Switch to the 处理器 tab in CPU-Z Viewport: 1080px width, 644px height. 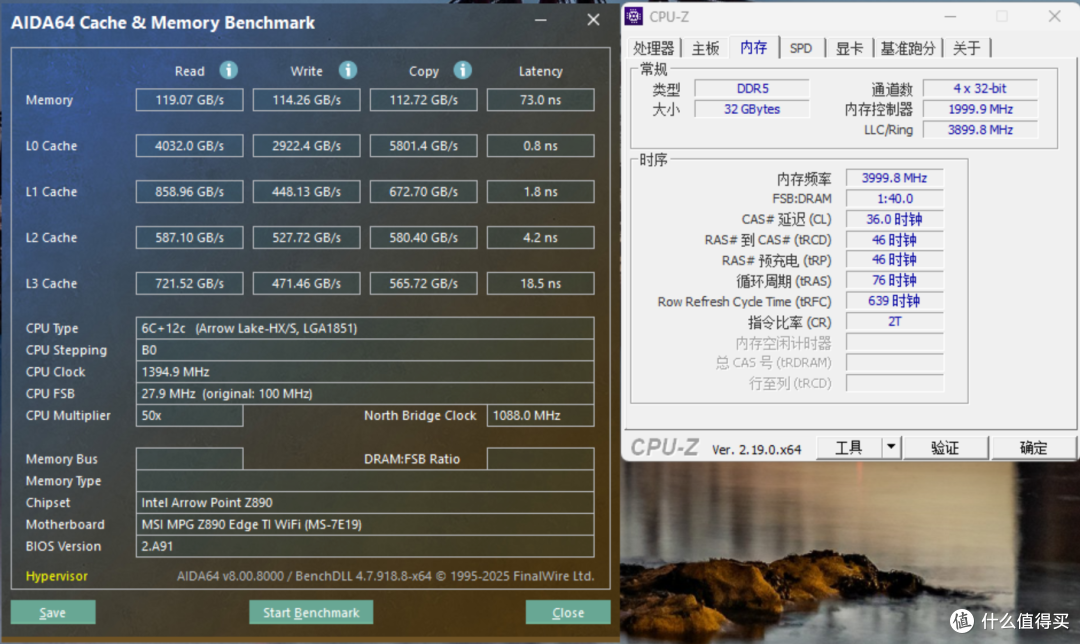pos(653,48)
